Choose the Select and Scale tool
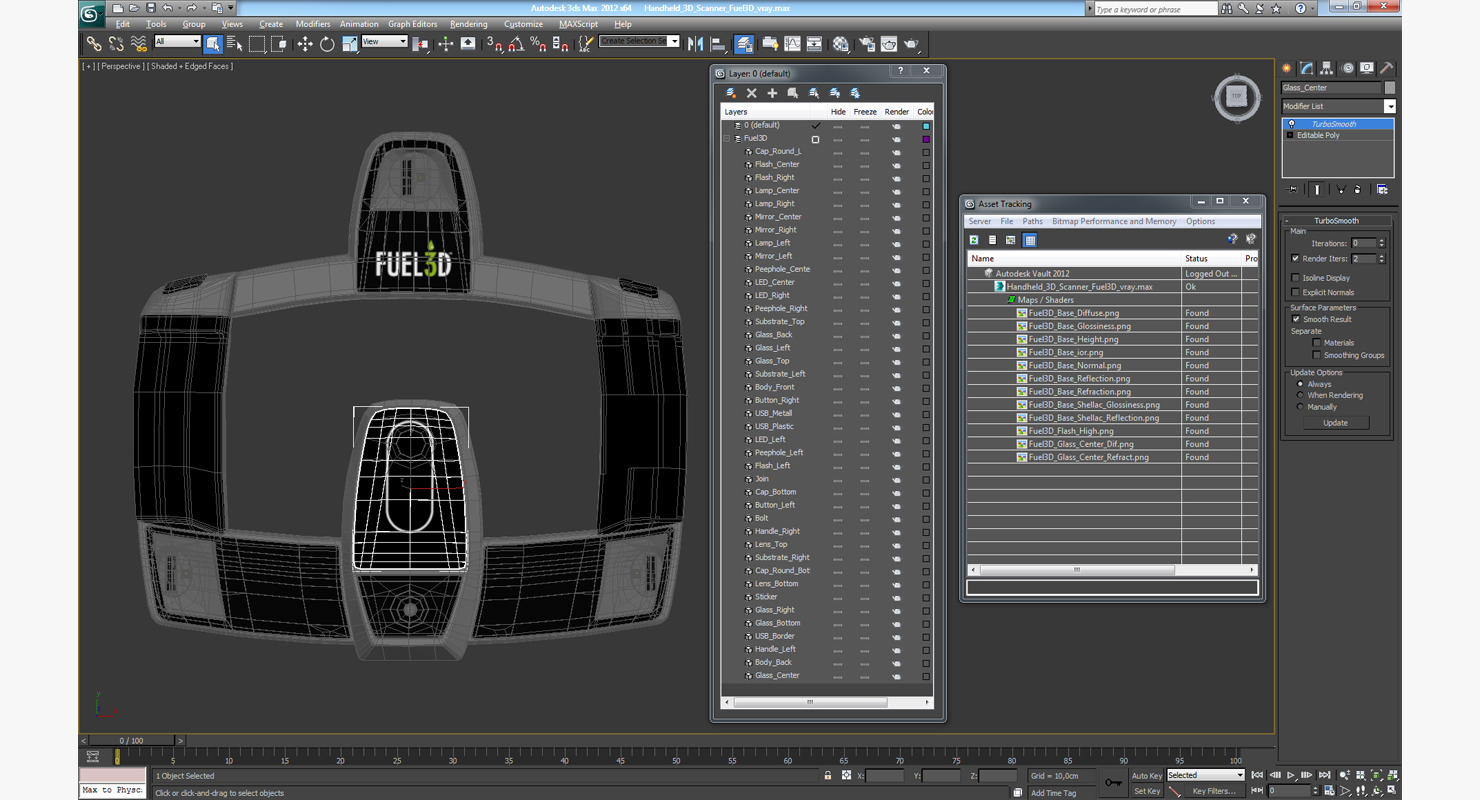 (x=349, y=44)
